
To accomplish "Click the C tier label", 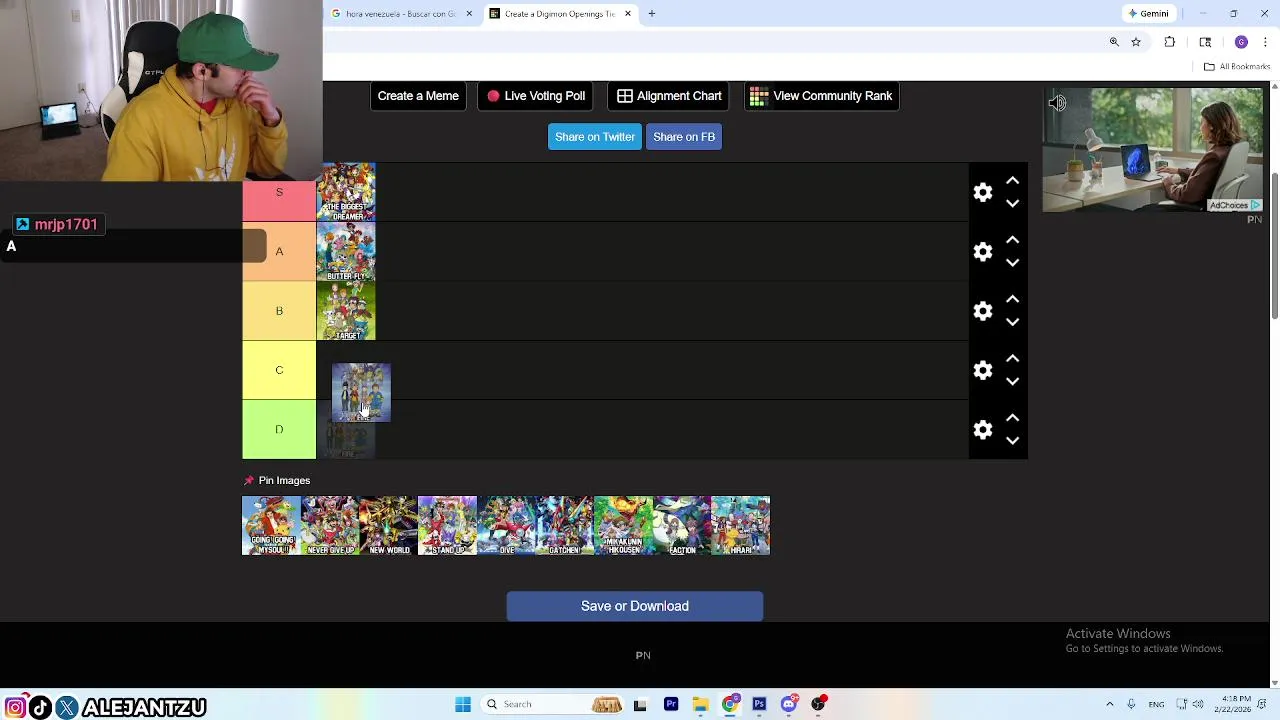I will (279, 370).
